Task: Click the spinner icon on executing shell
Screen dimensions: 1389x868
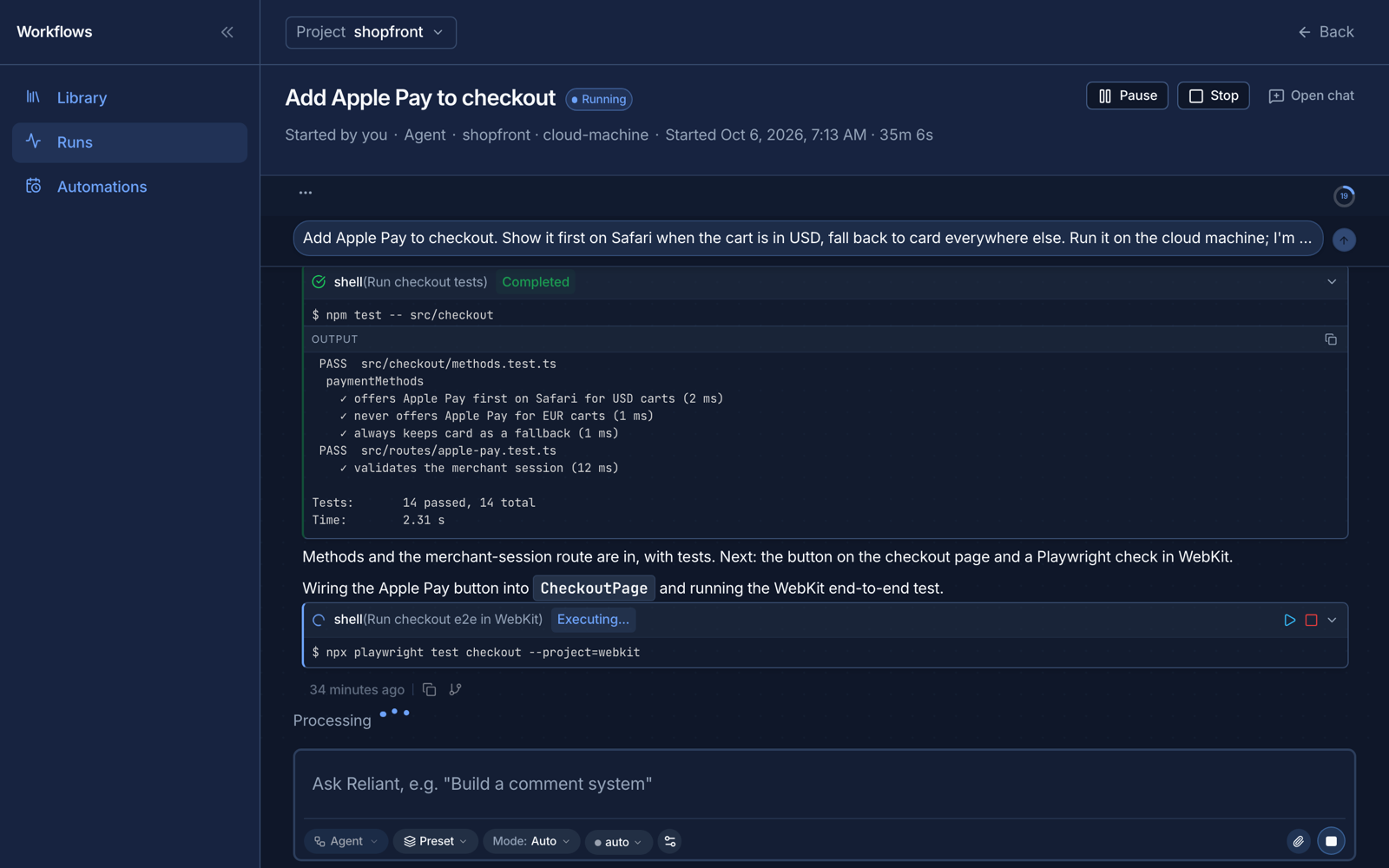Action: (319, 620)
